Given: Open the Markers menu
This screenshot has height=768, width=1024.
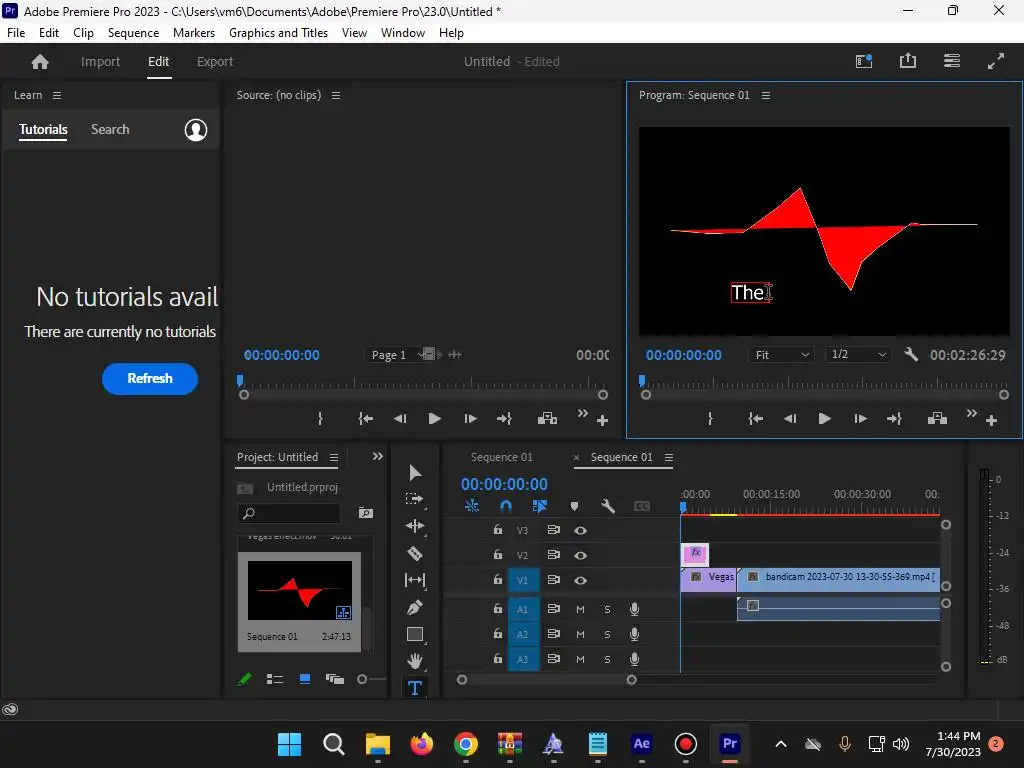Looking at the screenshot, I should pyautogui.click(x=194, y=33).
